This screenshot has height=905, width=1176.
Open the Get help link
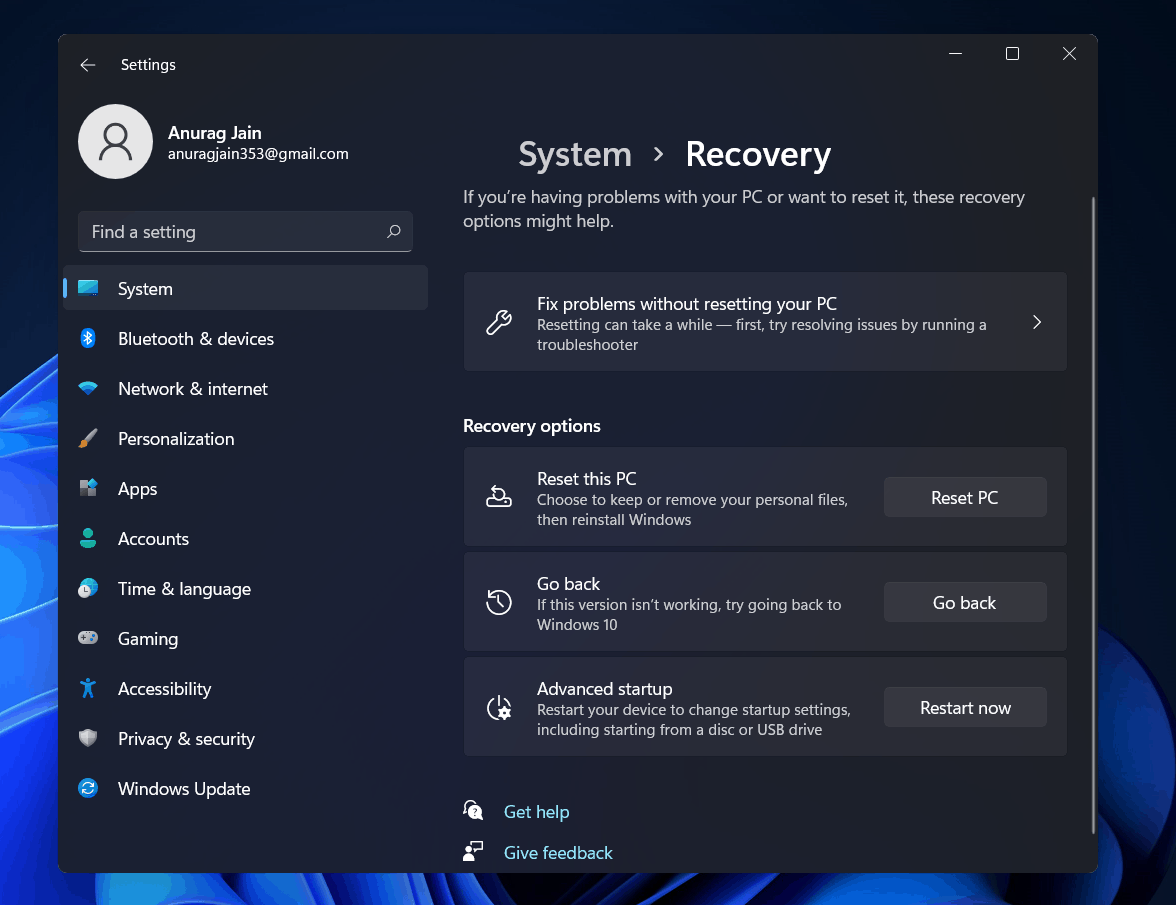[536, 811]
